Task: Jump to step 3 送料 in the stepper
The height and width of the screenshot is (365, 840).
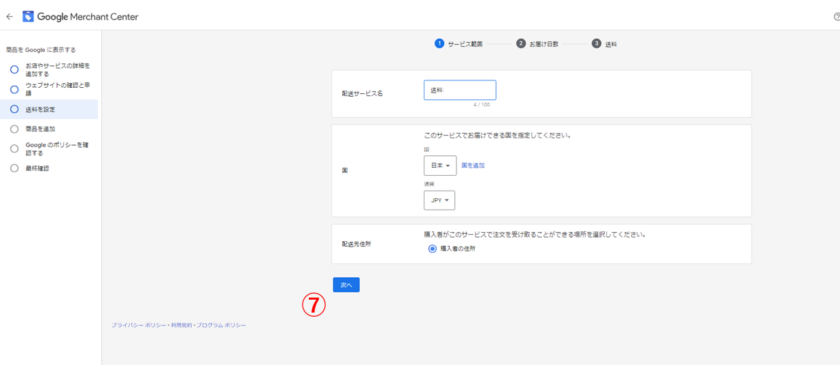Action: pos(604,44)
